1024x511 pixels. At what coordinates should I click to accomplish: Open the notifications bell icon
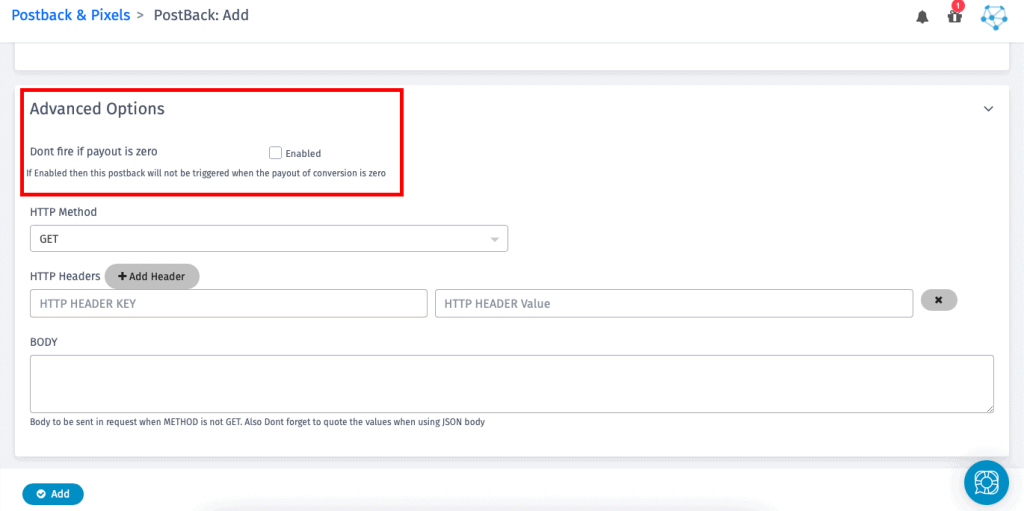coord(922,17)
